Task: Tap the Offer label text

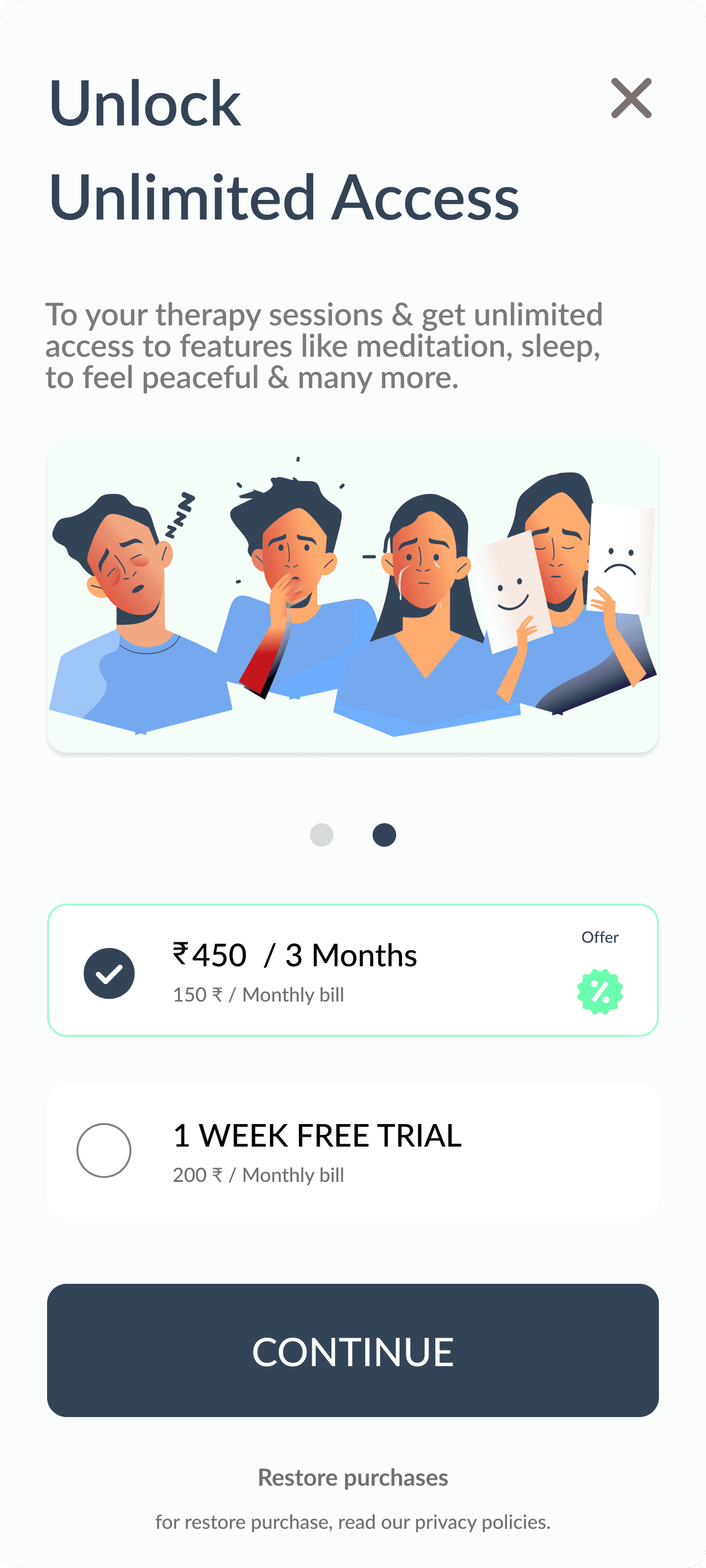Action: coord(600,937)
